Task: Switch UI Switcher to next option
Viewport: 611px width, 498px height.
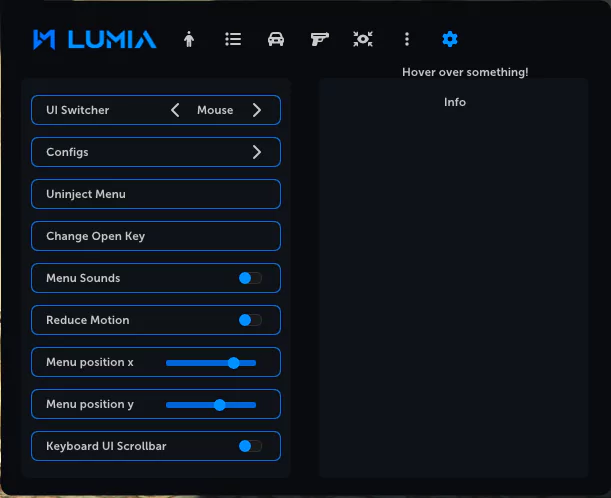Action: coord(256,110)
